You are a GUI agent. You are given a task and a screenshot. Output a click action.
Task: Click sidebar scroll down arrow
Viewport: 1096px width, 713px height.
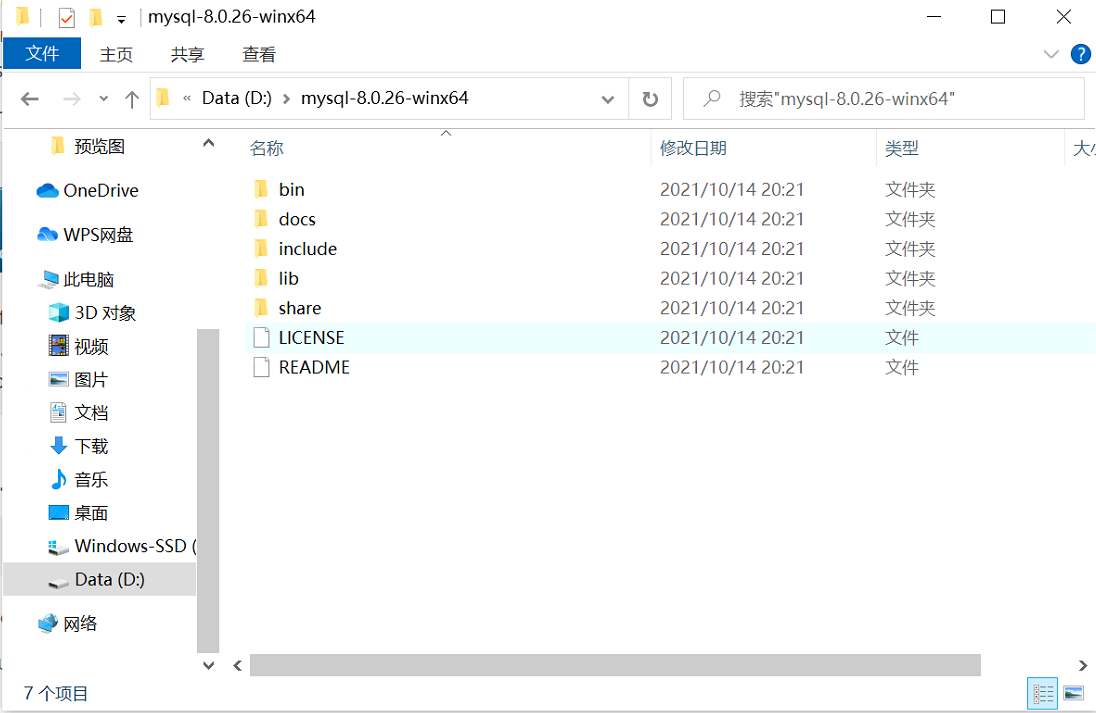pyautogui.click(x=208, y=665)
